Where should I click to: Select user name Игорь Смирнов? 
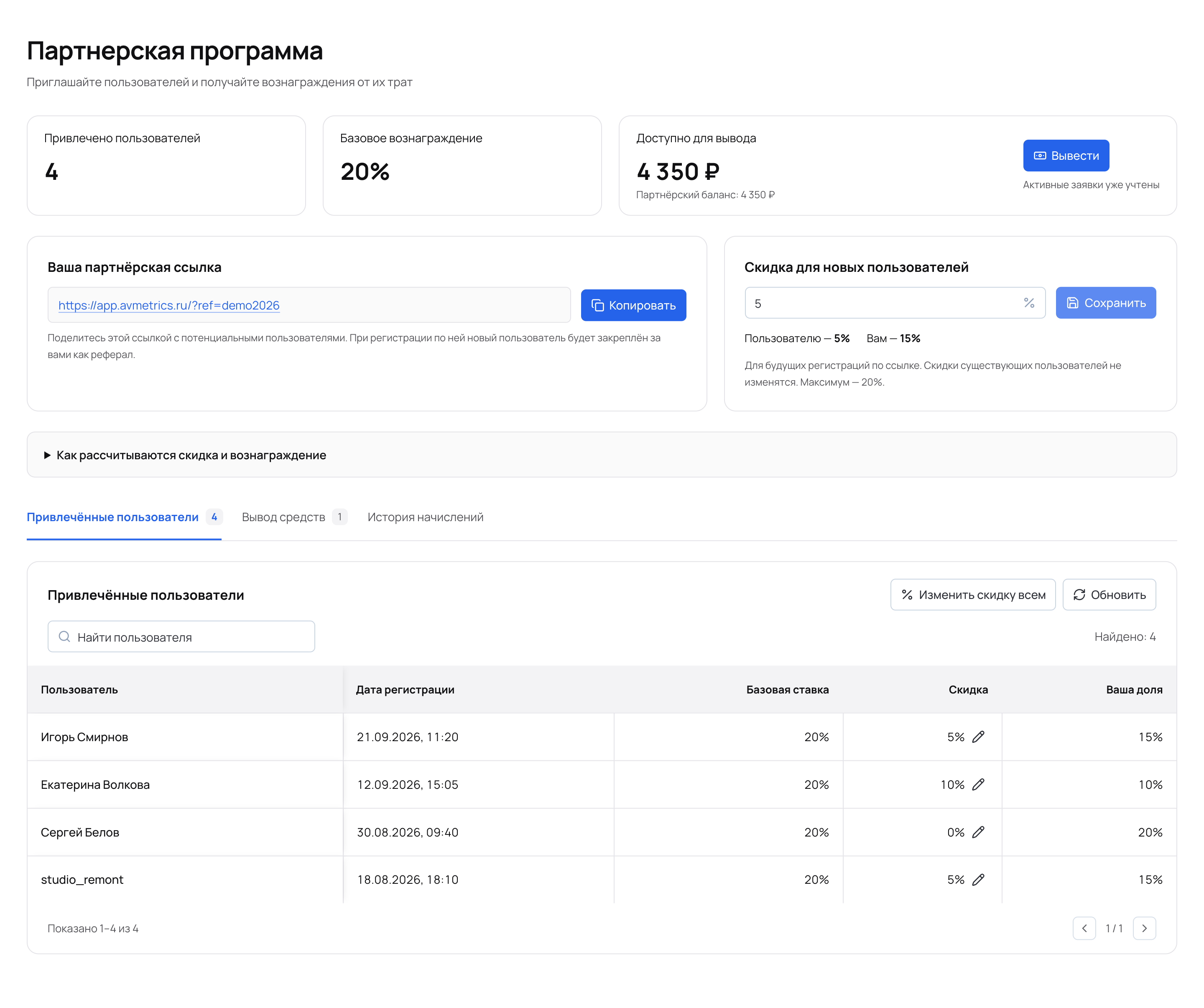point(84,737)
